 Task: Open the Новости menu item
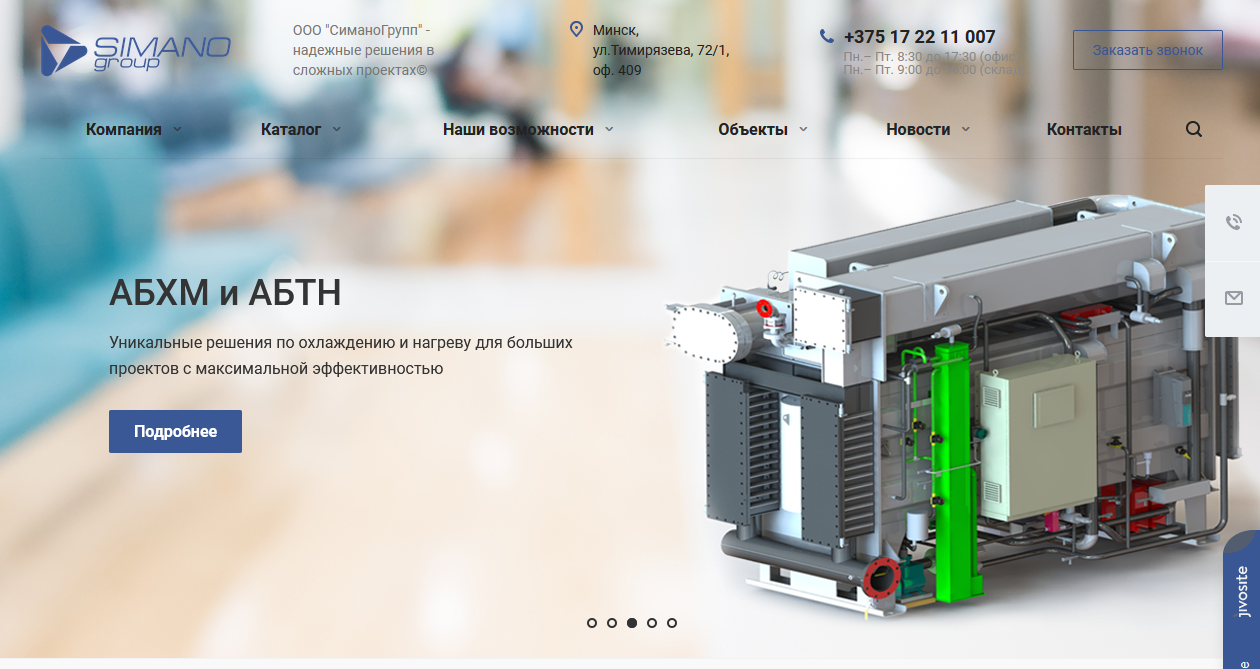917,129
